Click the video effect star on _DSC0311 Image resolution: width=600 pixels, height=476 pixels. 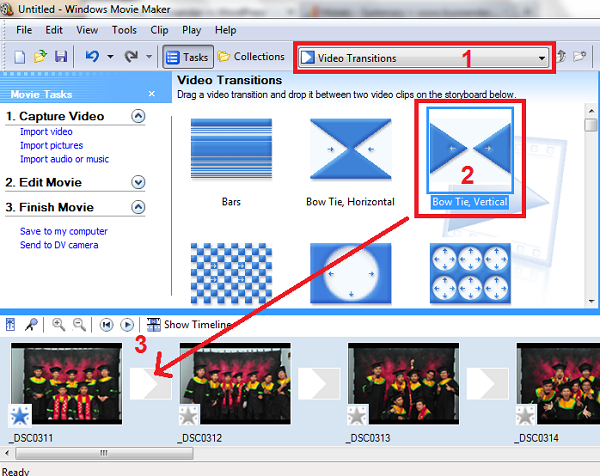coord(20,416)
